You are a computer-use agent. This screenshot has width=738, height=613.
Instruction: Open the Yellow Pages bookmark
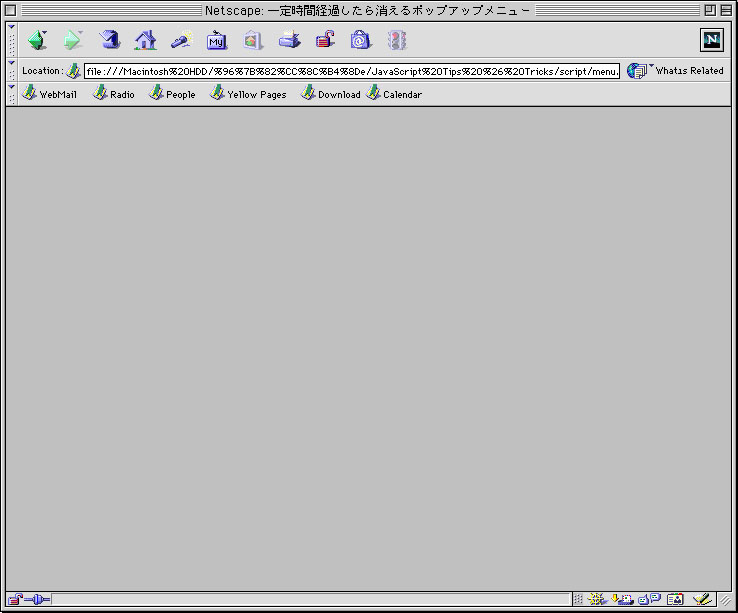click(248, 93)
